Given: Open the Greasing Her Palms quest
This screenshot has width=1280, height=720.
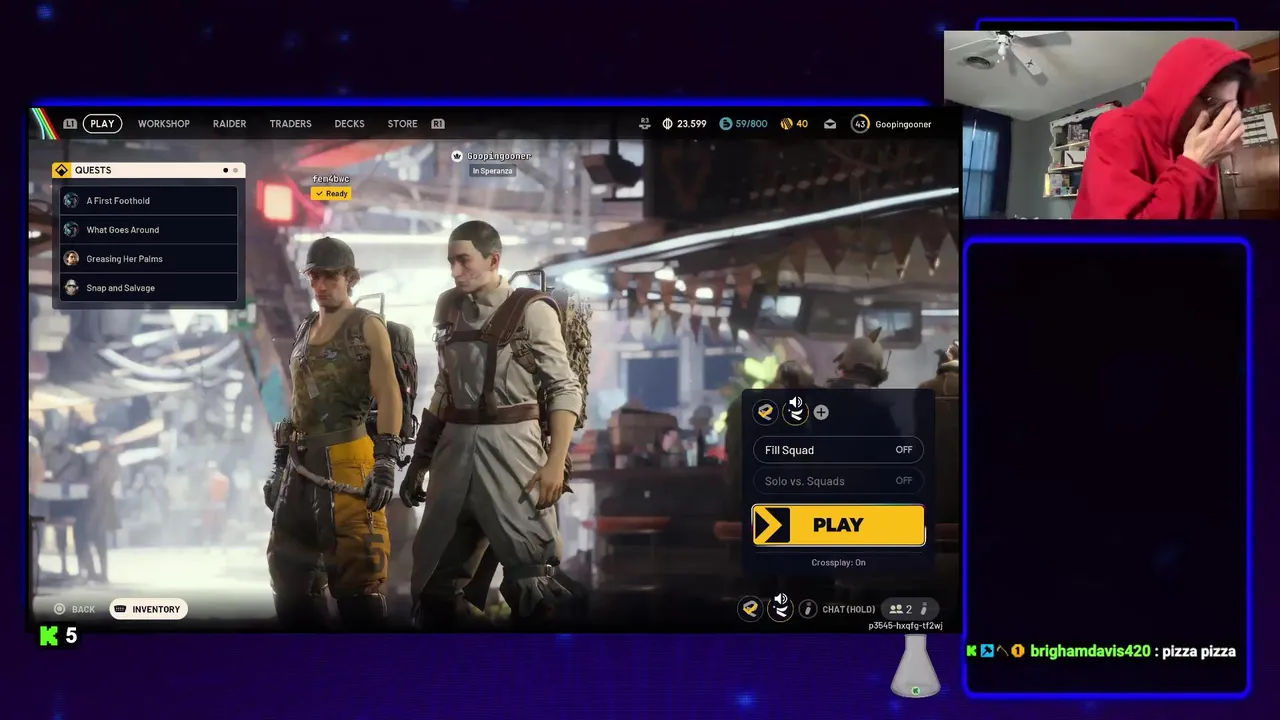Looking at the screenshot, I should click(149, 258).
